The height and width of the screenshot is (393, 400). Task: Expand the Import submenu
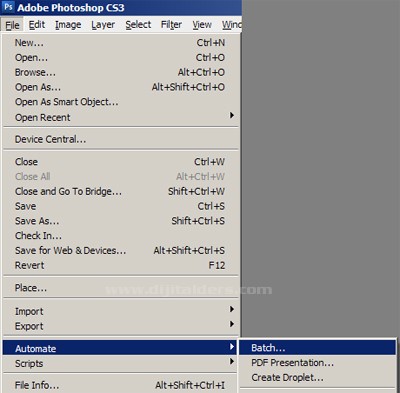[x=120, y=311]
